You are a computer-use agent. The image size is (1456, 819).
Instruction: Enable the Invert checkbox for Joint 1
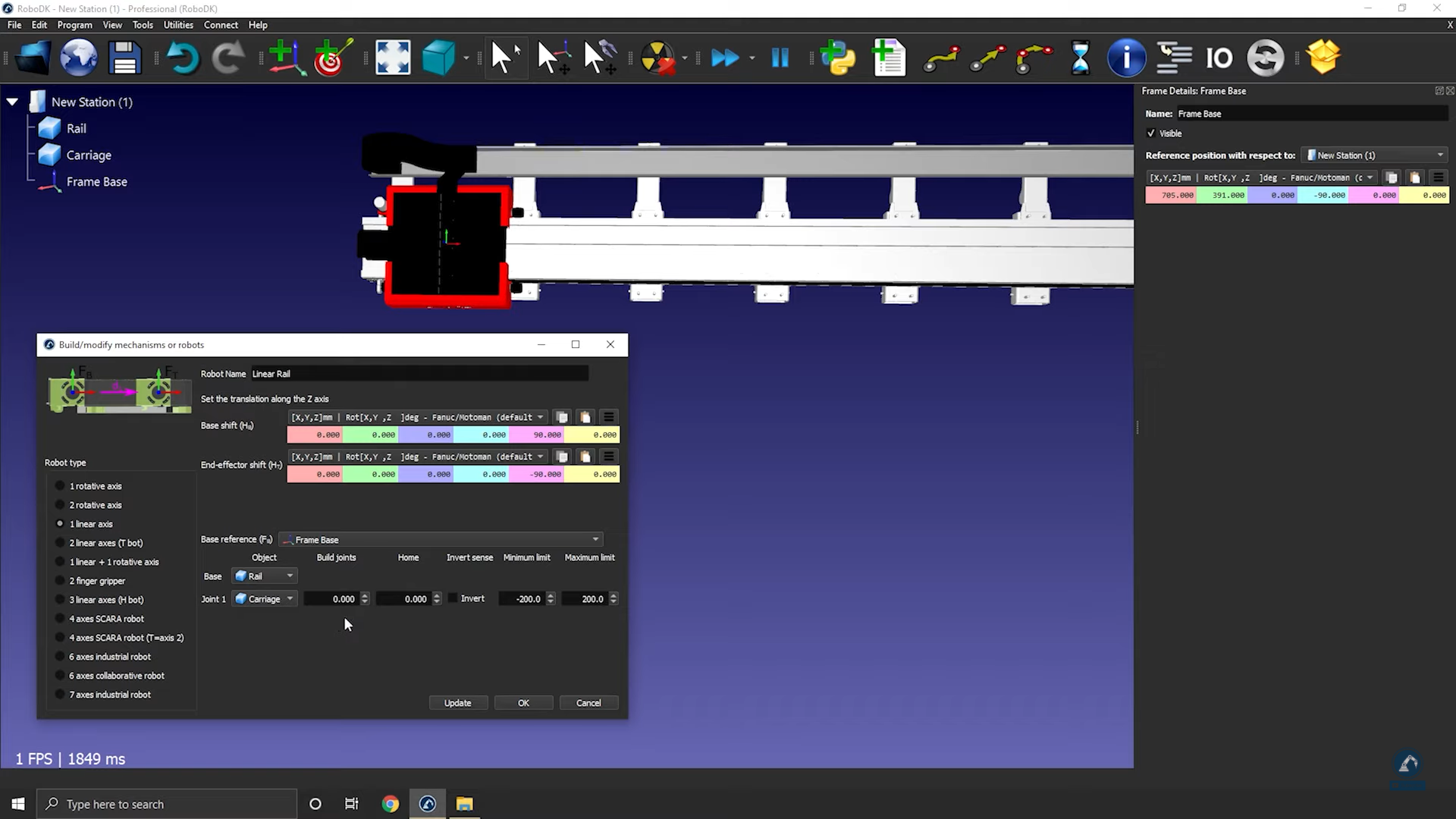(x=453, y=598)
